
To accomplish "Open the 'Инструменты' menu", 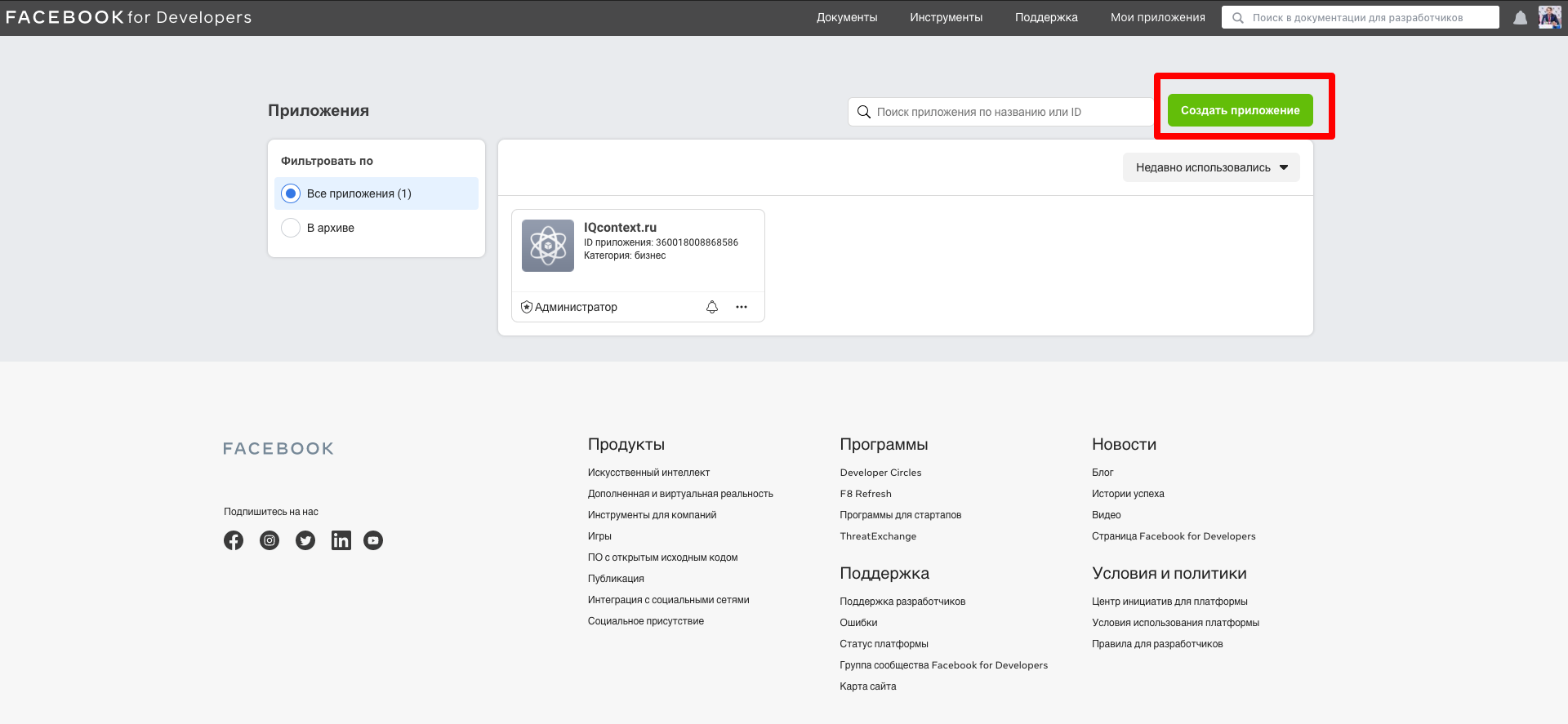I will (946, 17).
